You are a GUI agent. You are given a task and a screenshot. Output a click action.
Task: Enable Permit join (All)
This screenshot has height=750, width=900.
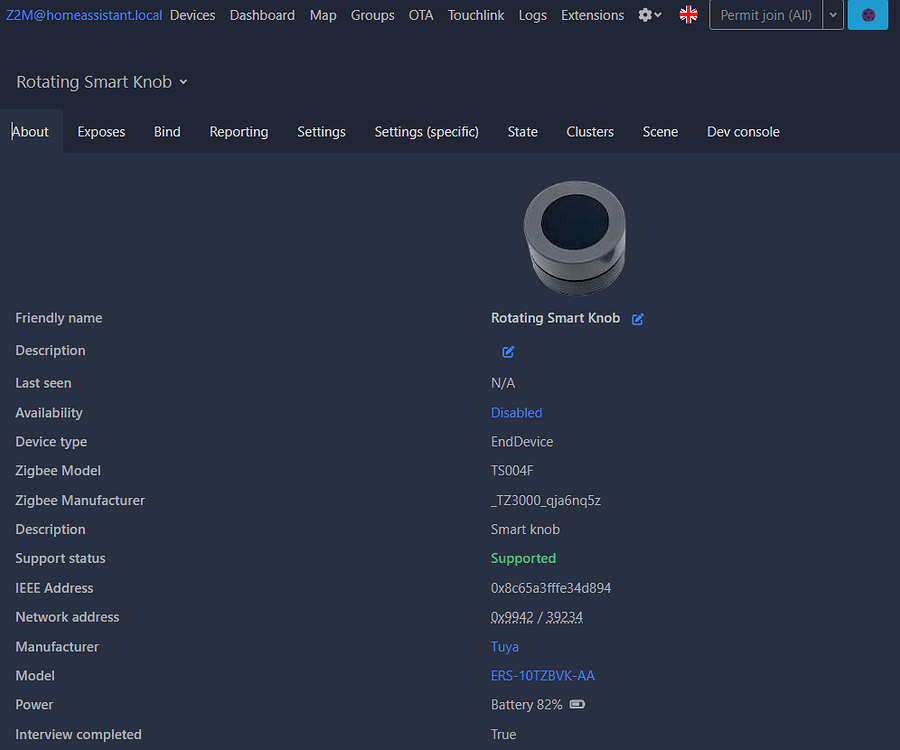[x=765, y=15]
